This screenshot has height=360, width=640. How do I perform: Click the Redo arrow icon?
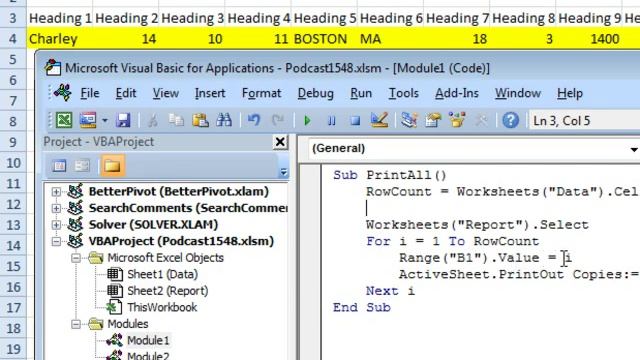[x=278, y=120]
